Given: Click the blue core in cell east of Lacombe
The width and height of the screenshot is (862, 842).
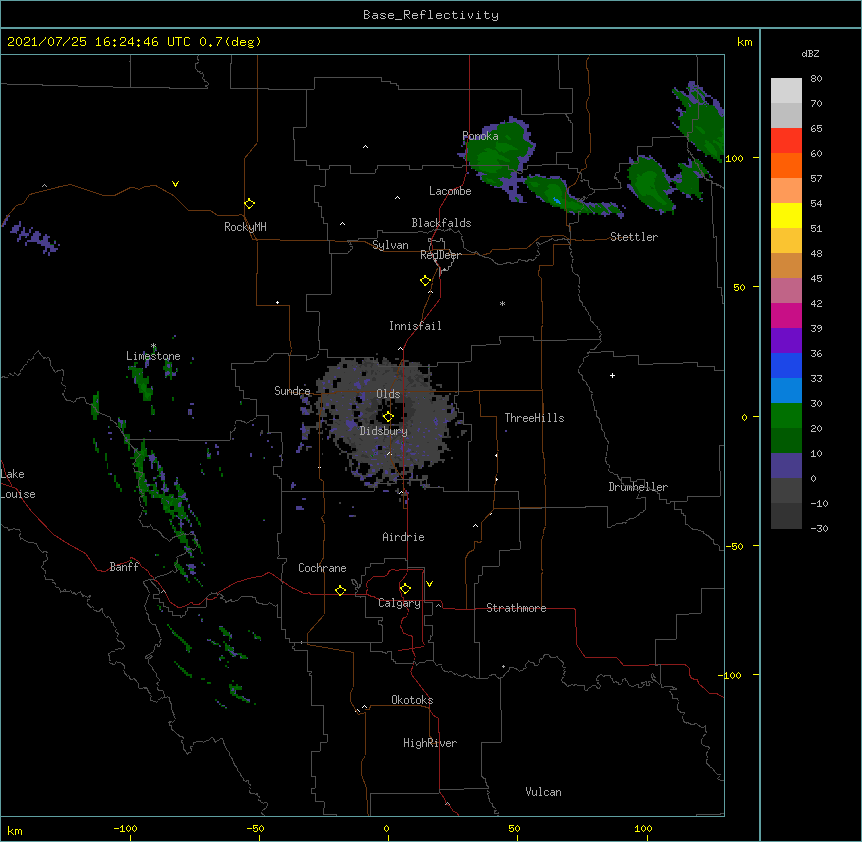Looking at the screenshot, I should point(557,200).
